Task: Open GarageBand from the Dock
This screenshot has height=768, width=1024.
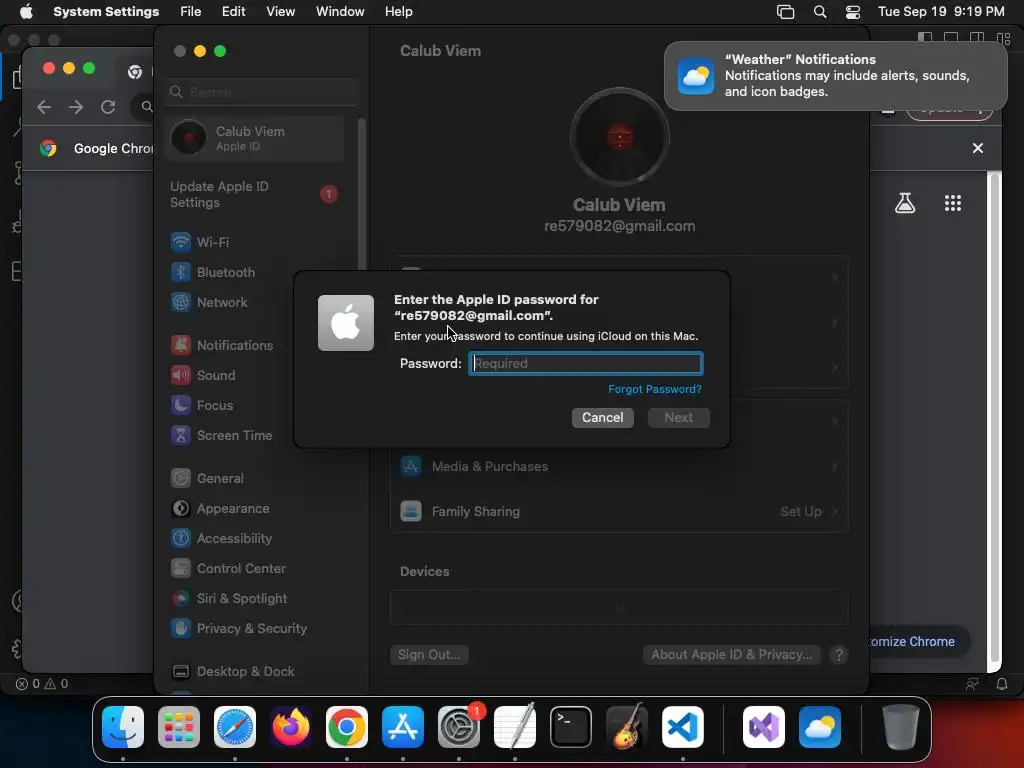Action: [627, 727]
